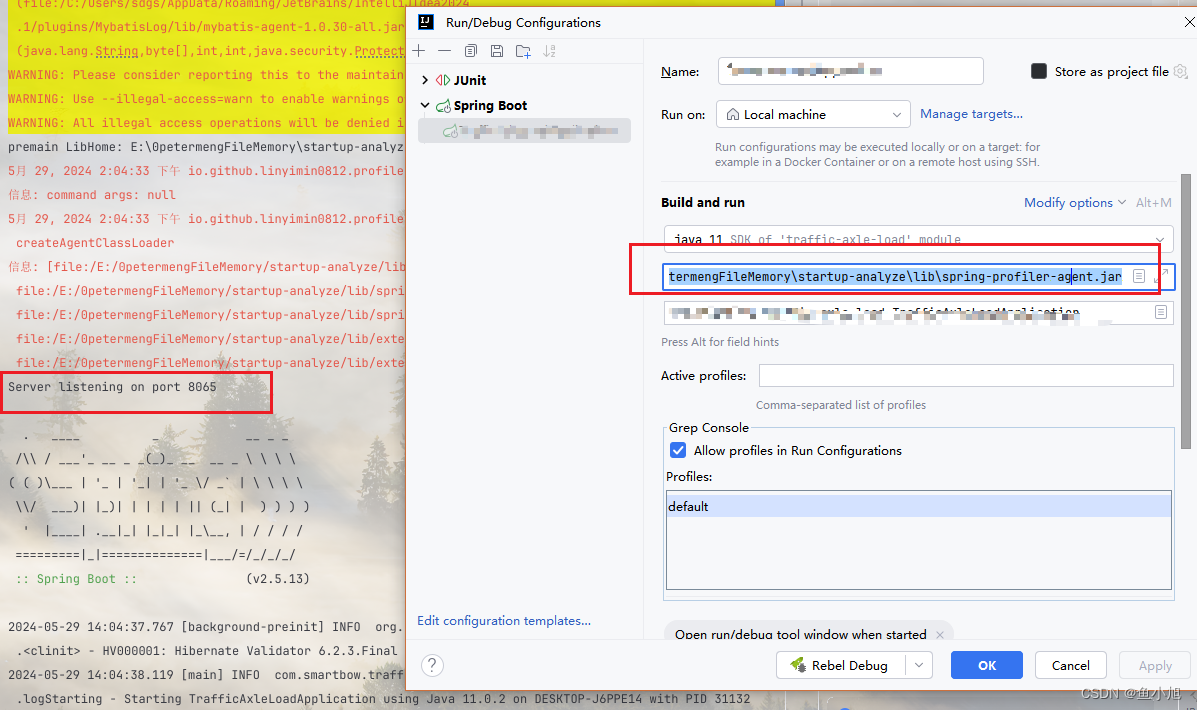Click the dialog's vertical scrollbar
This screenshot has width=1197, height=710.
point(1186,311)
